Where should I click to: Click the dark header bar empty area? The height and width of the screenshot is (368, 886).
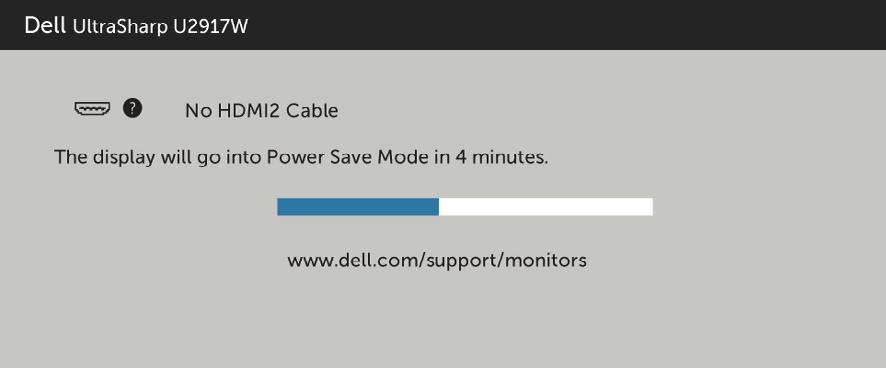pyautogui.click(x=565, y=25)
